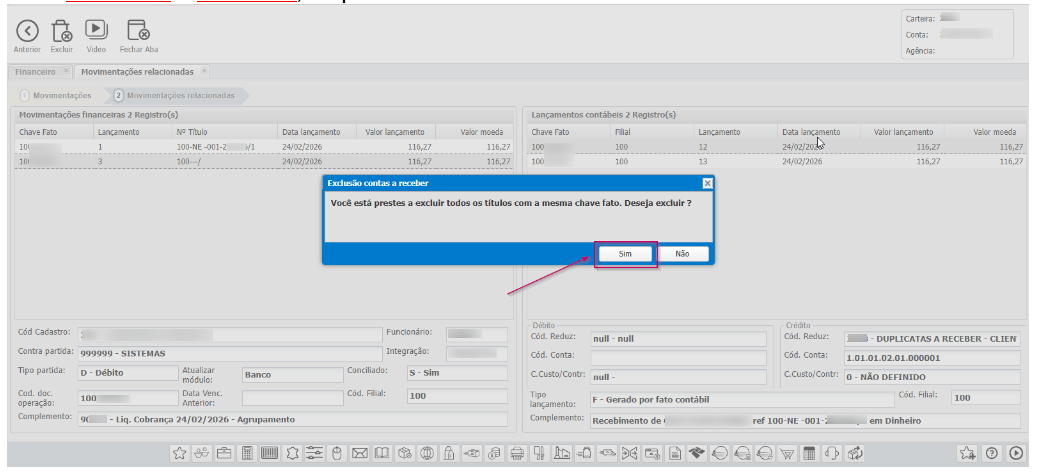1037x474 pixels.
Task: Select accounting row with Lançamento 12
Action: click(x=776, y=147)
